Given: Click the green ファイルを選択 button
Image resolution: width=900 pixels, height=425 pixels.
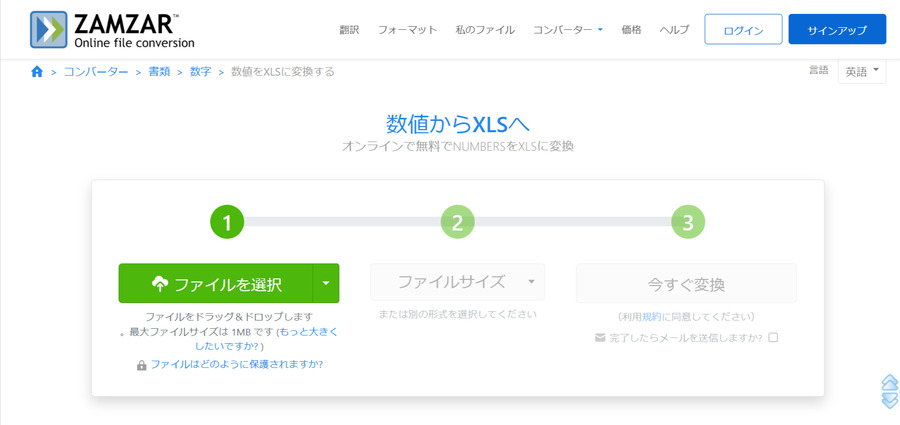Looking at the screenshot, I should pos(216,283).
